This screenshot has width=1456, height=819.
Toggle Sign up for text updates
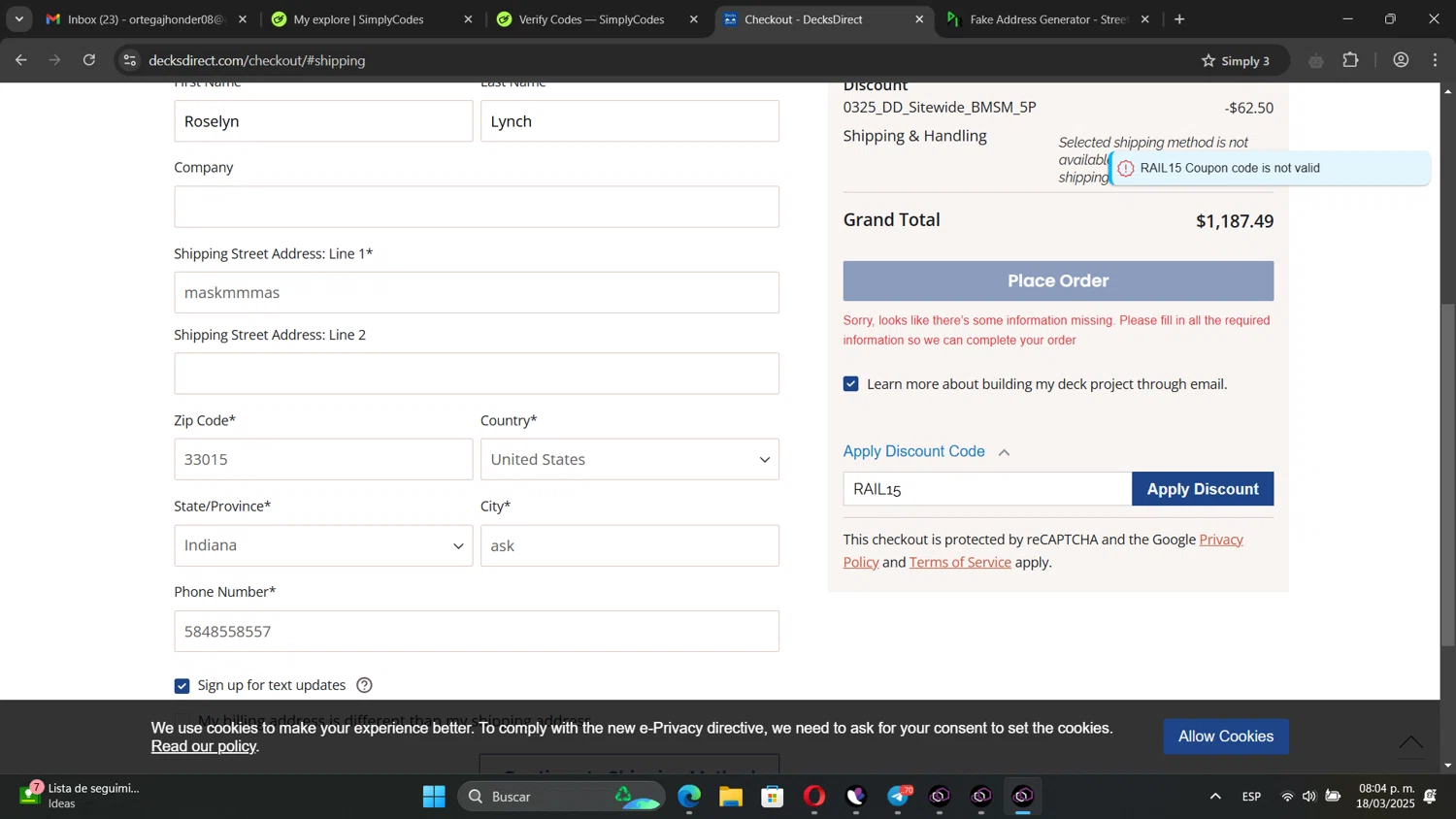pyautogui.click(x=182, y=686)
